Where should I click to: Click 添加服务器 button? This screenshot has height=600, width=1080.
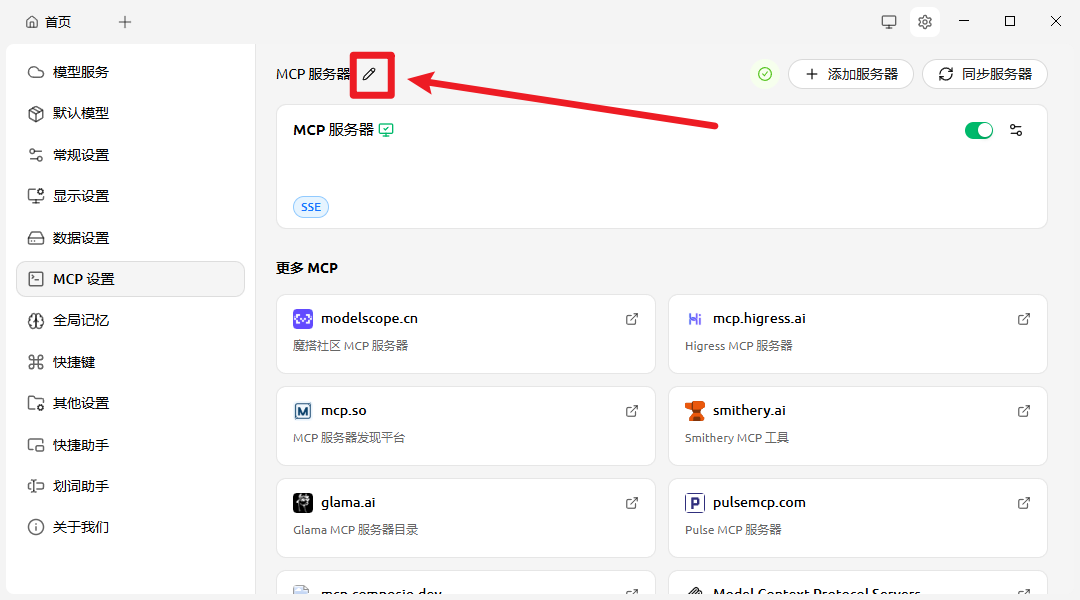pos(851,74)
